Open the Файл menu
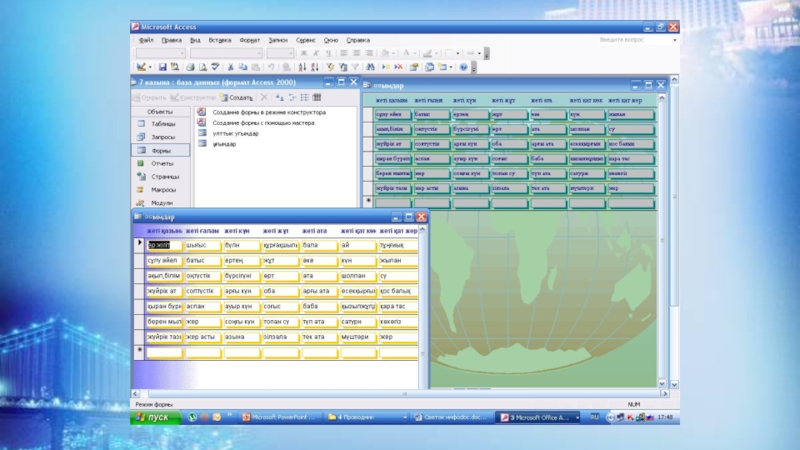 146,40
